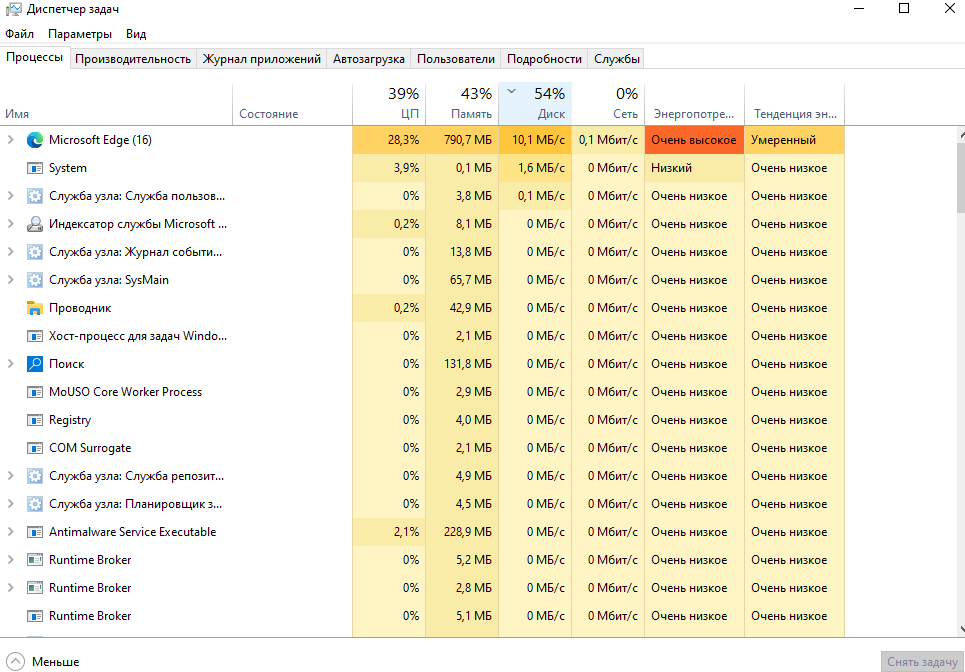Click the Низкий power usage cell
Viewport: 965px width, 672px height.
click(694, 168)
